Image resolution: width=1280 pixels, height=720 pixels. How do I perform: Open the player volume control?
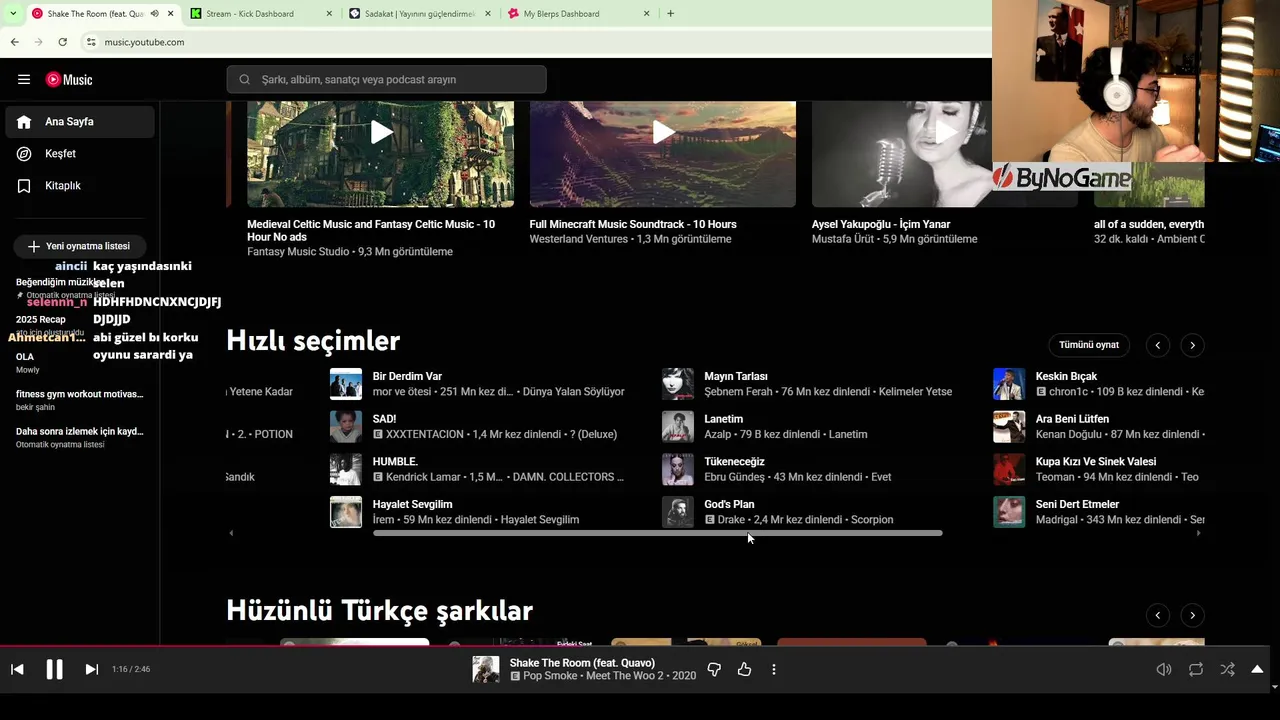coord(1164,669)
